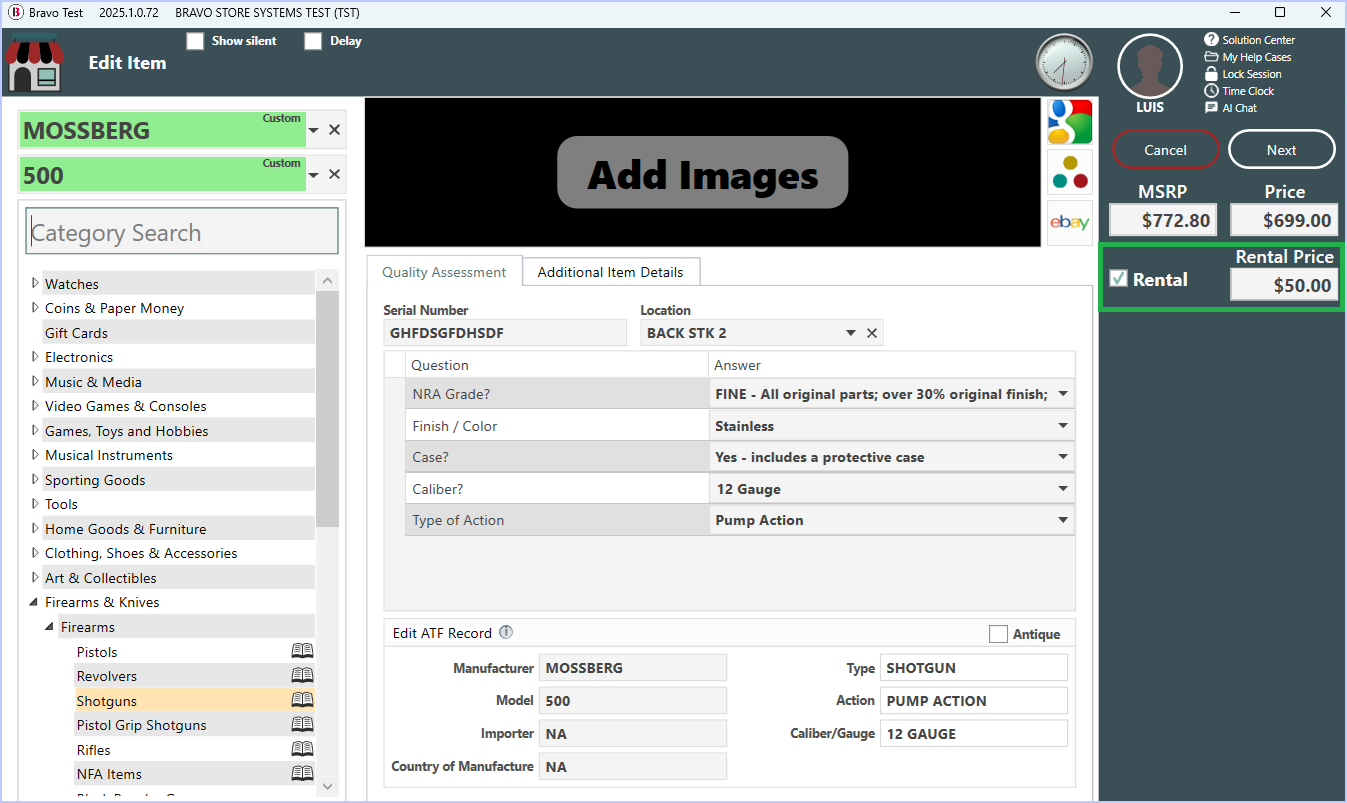1347x803 pixels.
Task: Click the MSRP value field
Action: tap(1162, 220)
